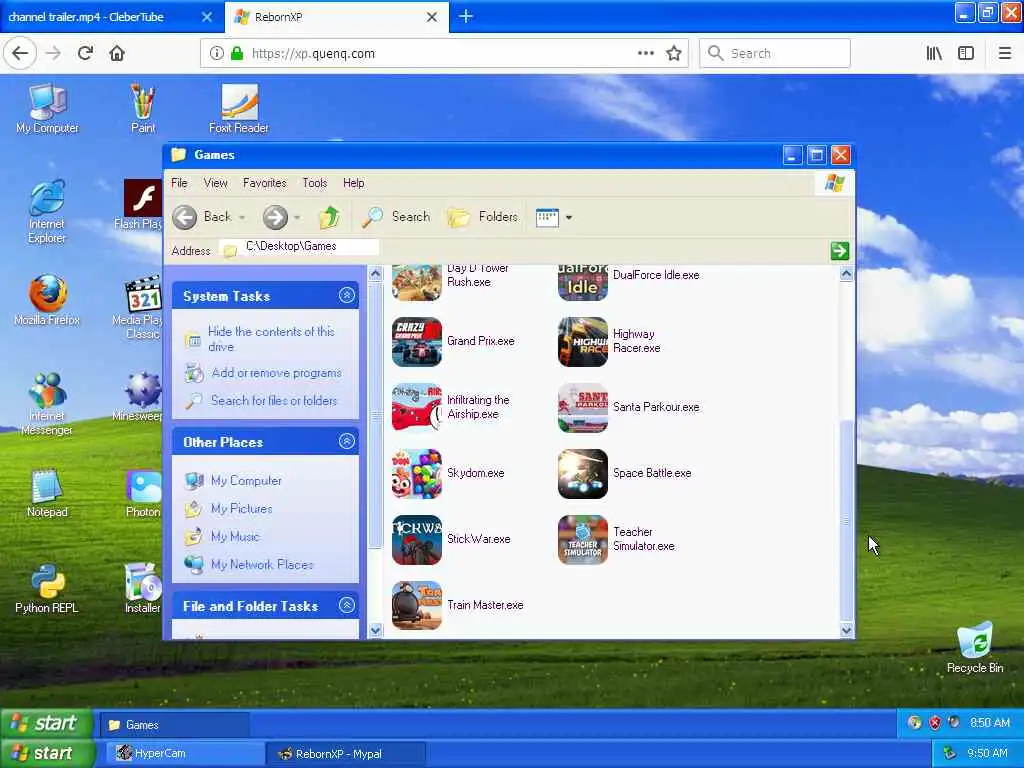Open a new browser tab
This screenshot has width=1024, height=768.
point(466,17)
